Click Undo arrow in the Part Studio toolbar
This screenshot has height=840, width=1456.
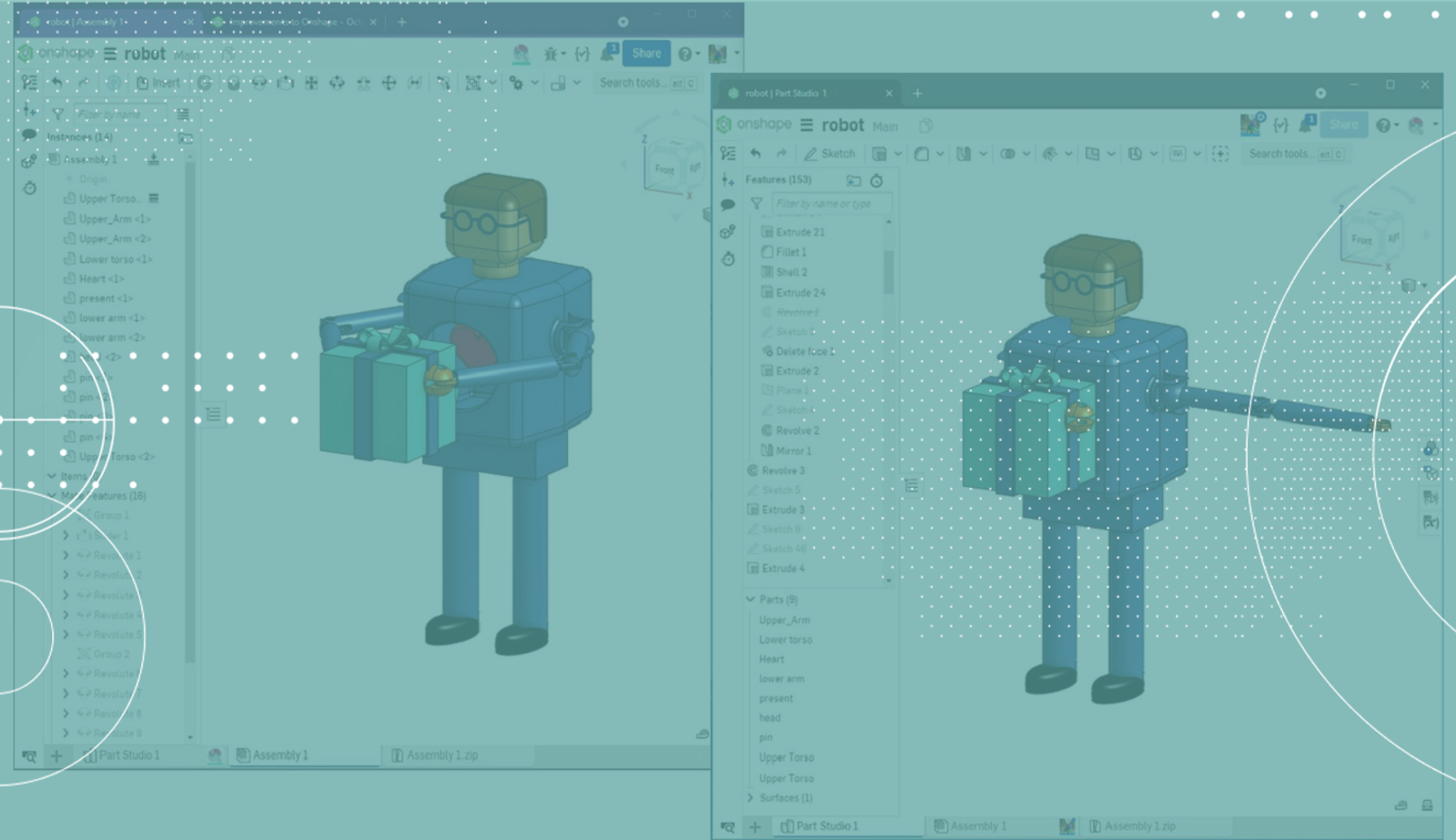tap(755, 154)
